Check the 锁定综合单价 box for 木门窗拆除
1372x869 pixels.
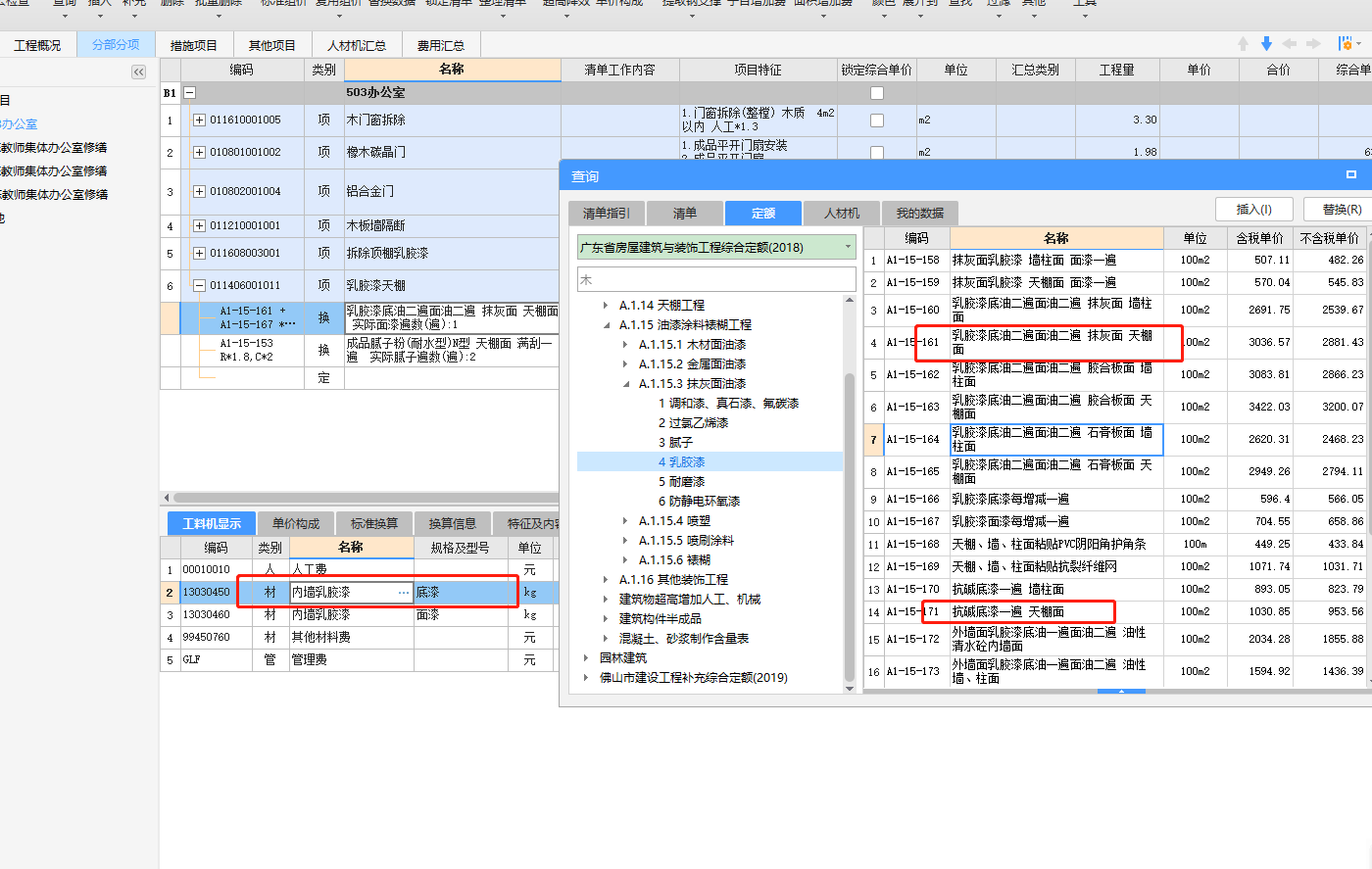coord(877,121)
